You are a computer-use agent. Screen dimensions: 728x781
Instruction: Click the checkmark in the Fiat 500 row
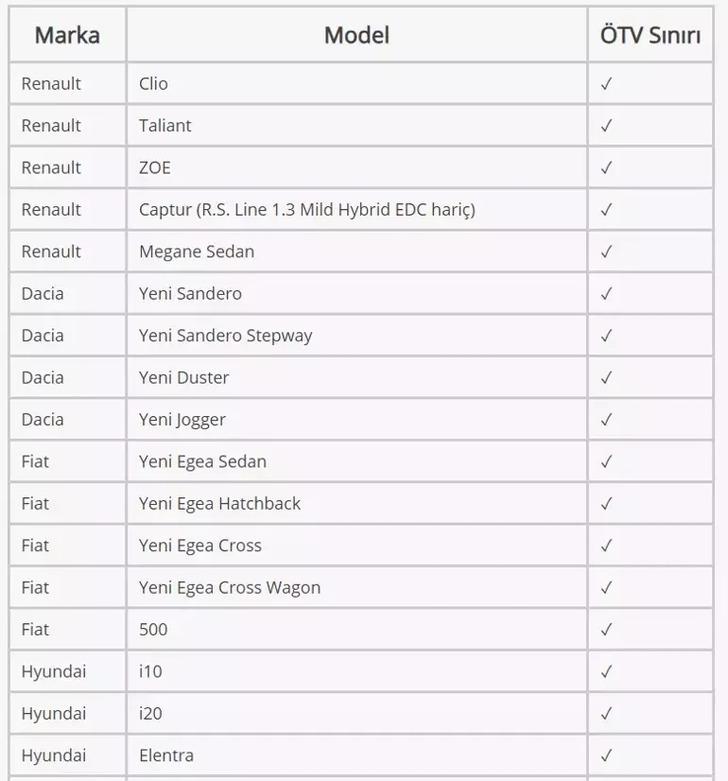pyautogui.click(x=606, y=630)
